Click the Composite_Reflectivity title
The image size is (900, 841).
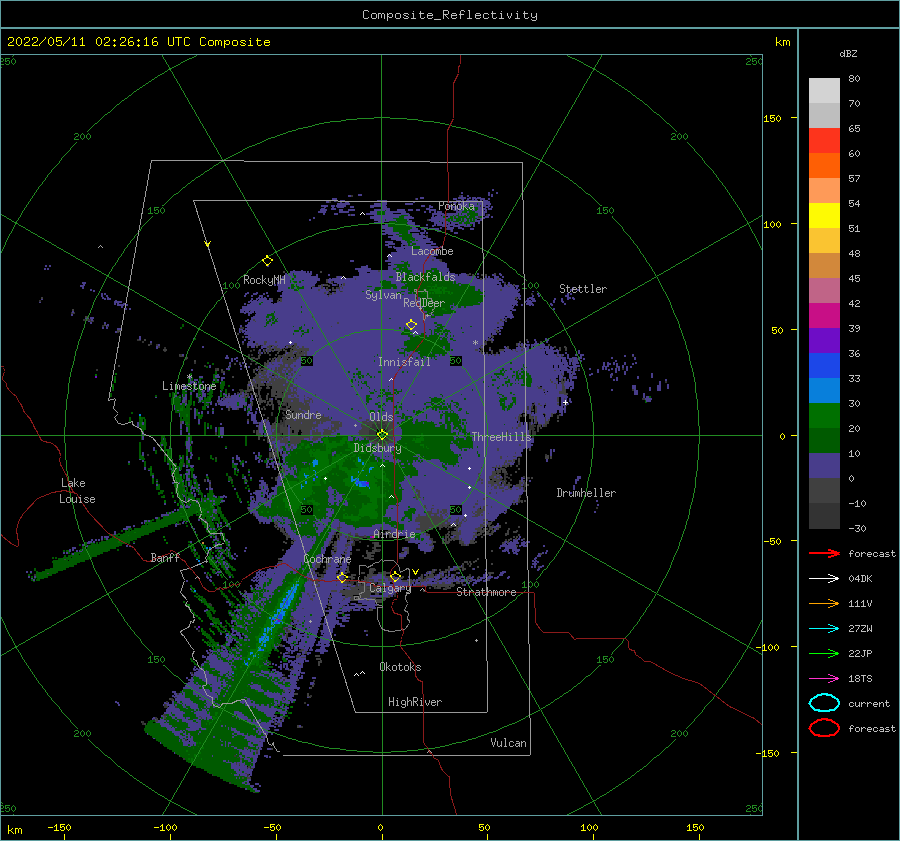pos(450,15)
